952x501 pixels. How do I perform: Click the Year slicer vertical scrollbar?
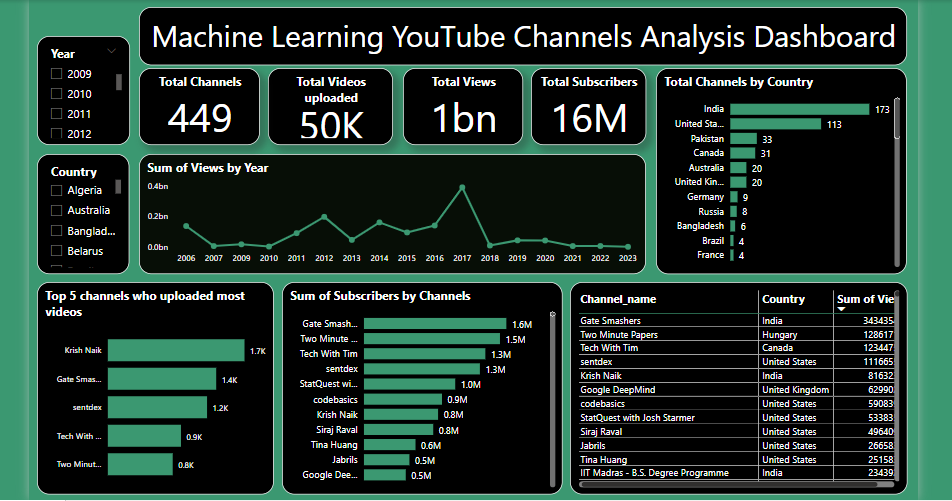(120, 82)
